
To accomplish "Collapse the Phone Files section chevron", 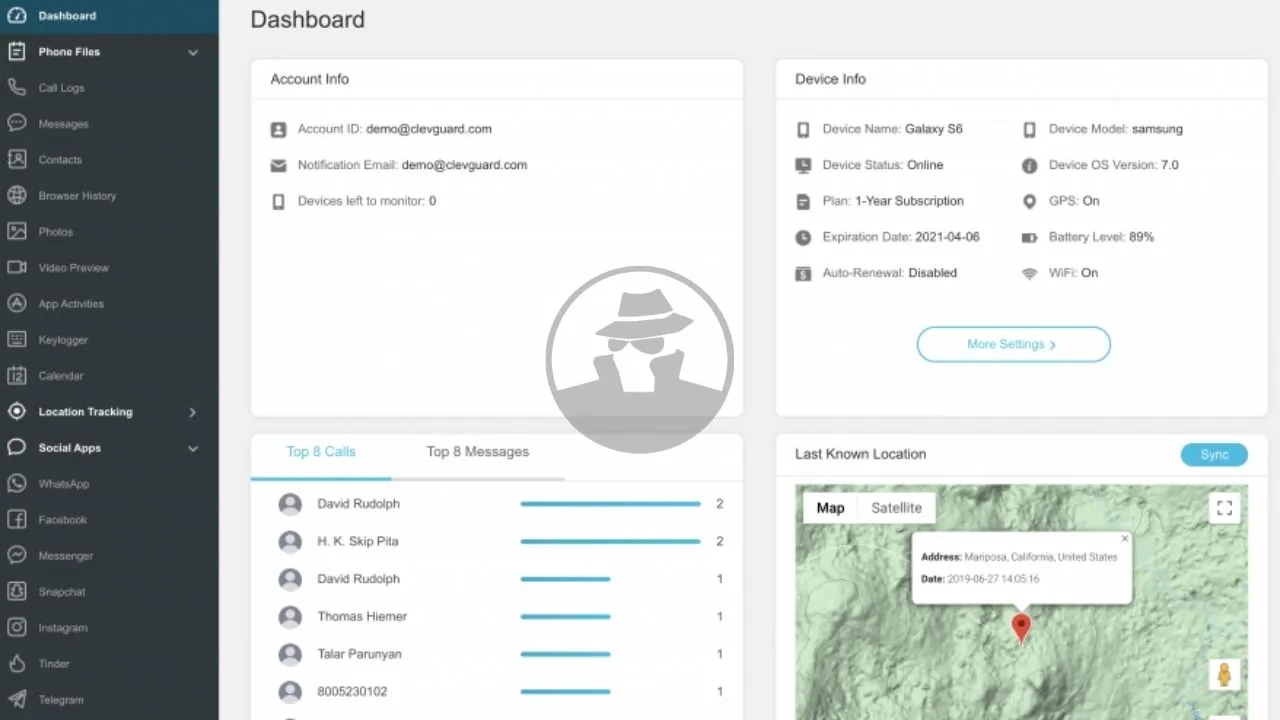I will click(x=193, y=52).
